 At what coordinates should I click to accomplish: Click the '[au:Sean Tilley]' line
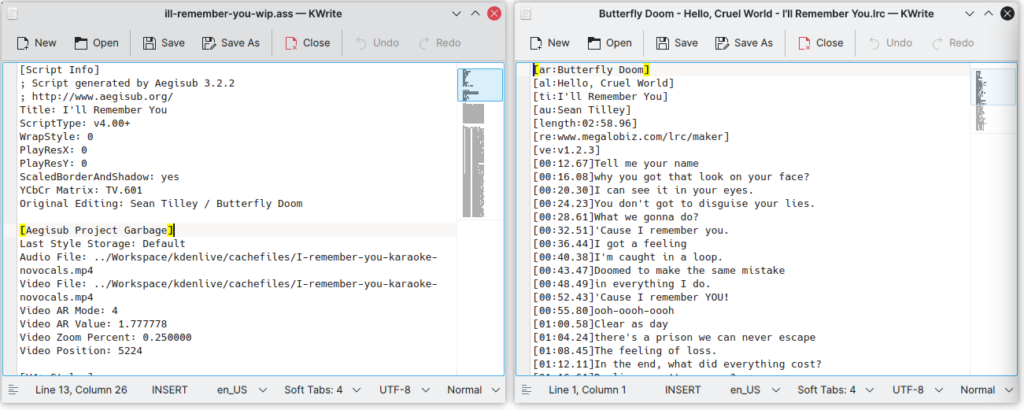[582, 110]
